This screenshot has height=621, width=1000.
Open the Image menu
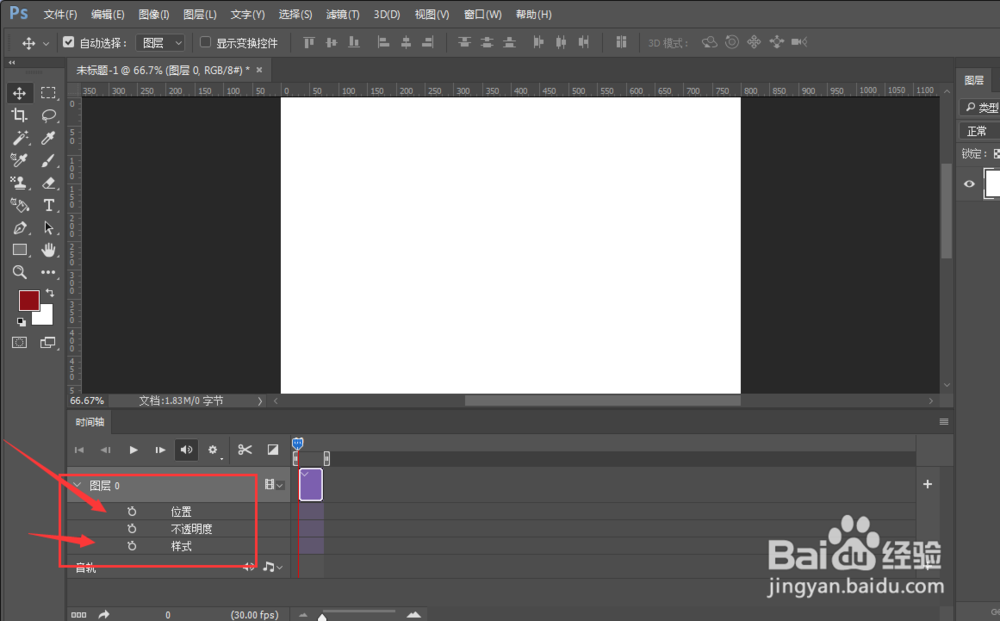point(154,14)
